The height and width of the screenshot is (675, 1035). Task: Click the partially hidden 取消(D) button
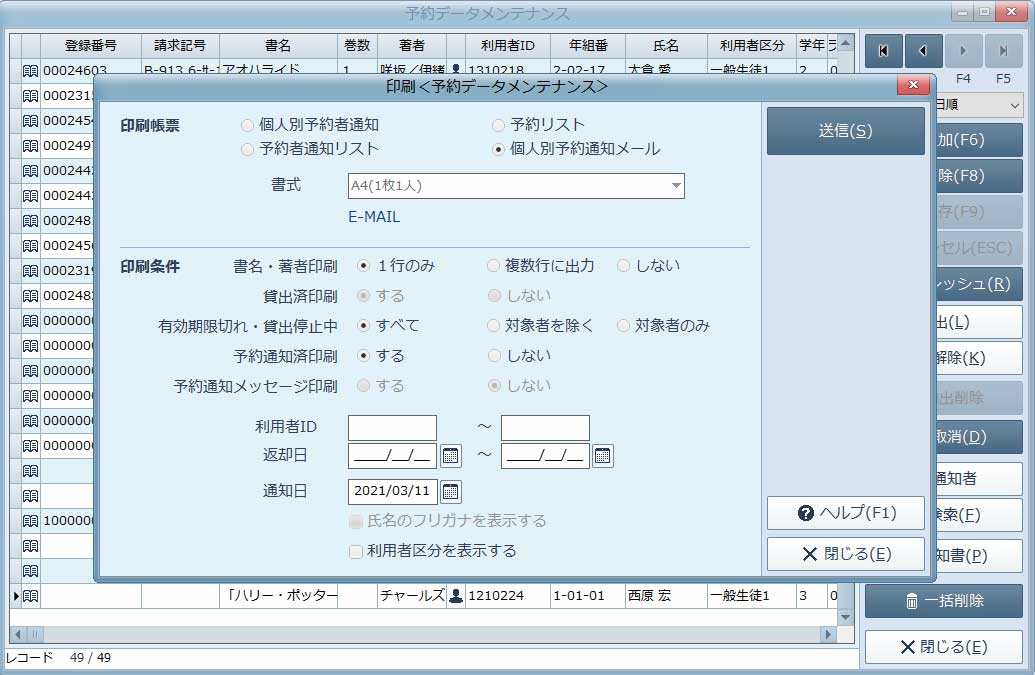(x=980, y=437)
